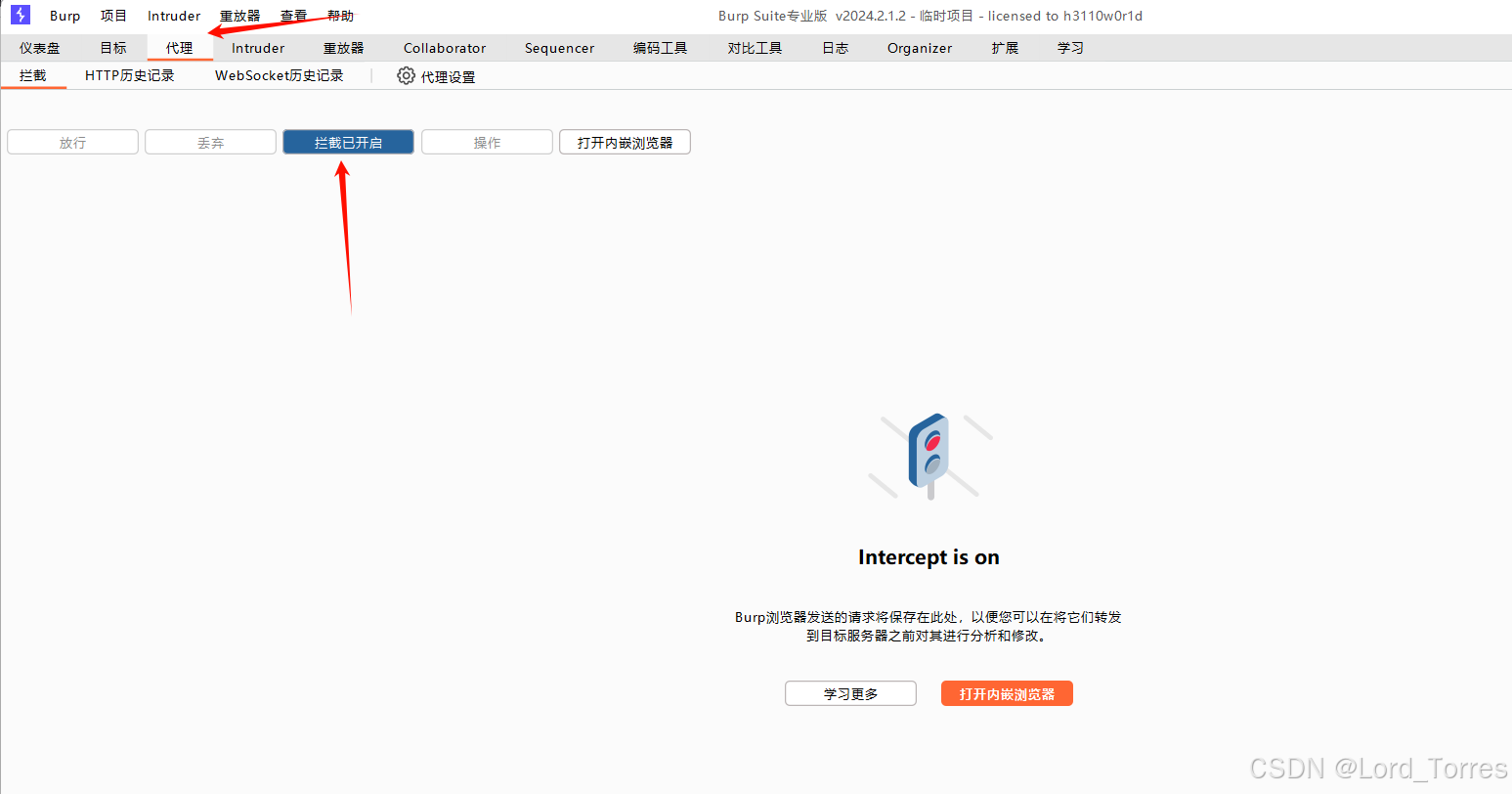Screen dimensions: 1512x794
Task: Open the 日志 tab
Action: [836, 48]
